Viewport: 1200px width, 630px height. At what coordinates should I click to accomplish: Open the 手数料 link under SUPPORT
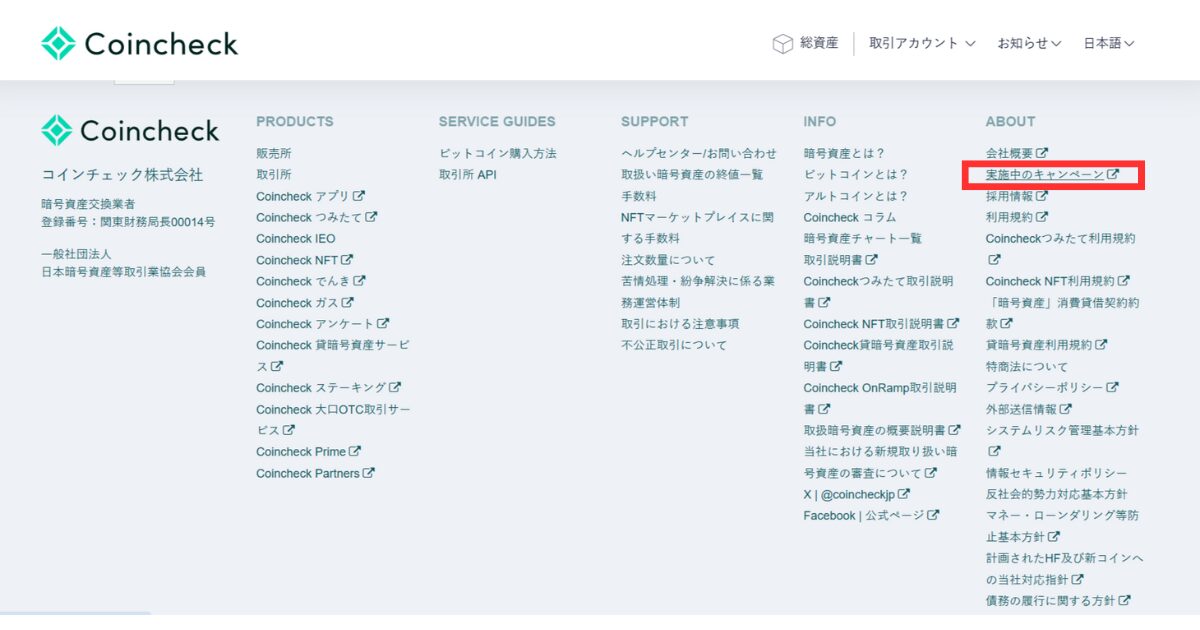[x=639, y=196]
